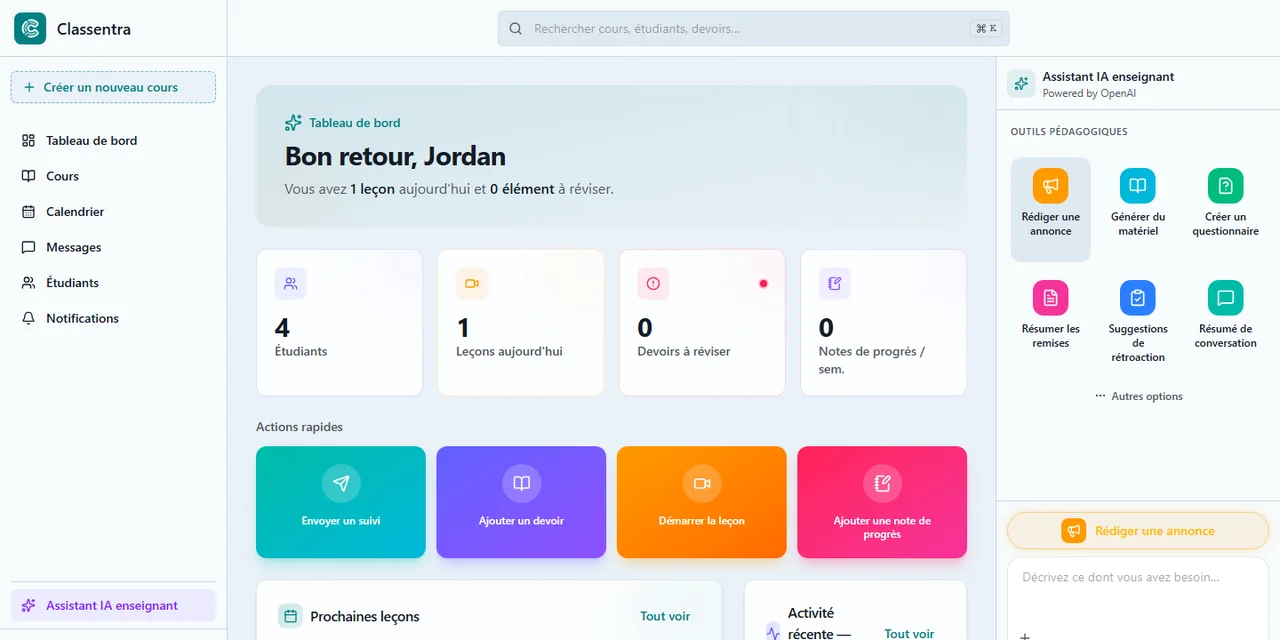Screen dimensions: 1280x640
Task: Go to Calendrier in sidebar
Action: (113, 212)
